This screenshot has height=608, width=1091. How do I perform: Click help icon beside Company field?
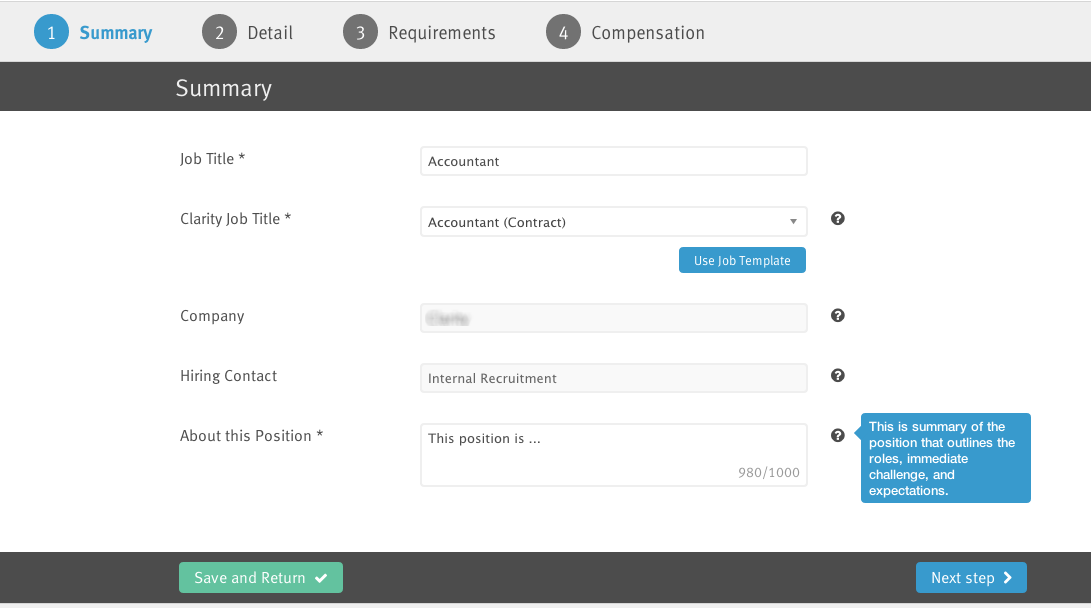pyautogui.click(x=838, y=315)
